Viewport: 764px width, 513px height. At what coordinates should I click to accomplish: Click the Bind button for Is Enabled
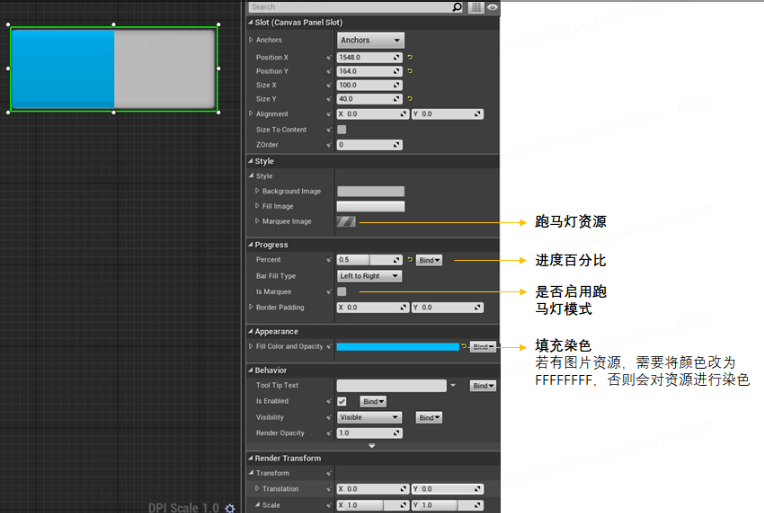pos(373,401)
